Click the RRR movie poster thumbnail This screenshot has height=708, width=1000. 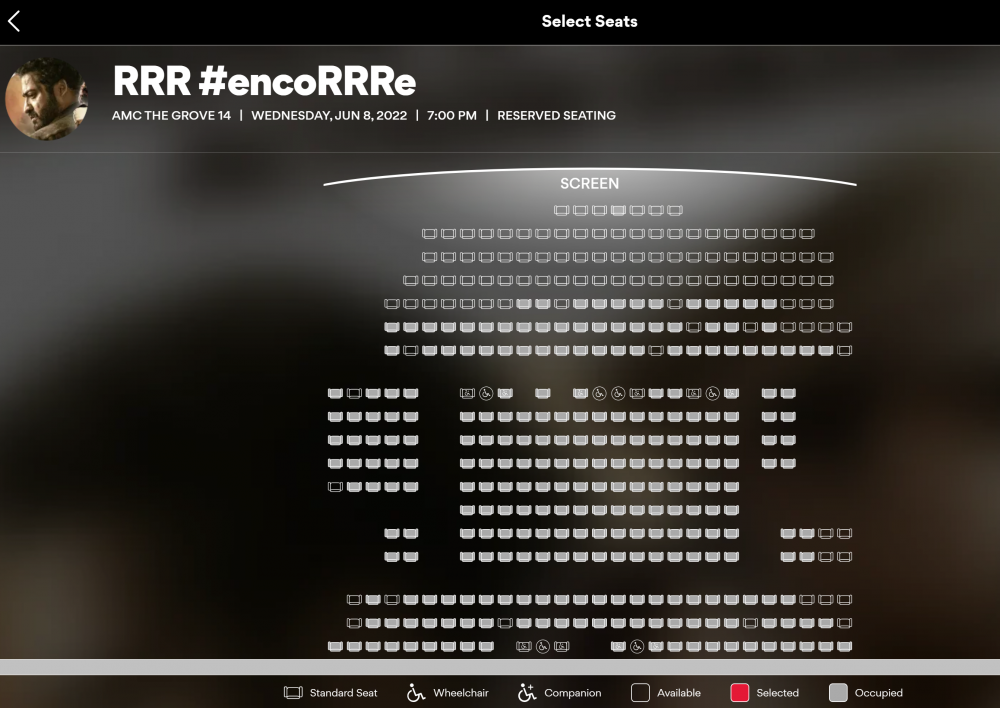click(x=47, y=99)
